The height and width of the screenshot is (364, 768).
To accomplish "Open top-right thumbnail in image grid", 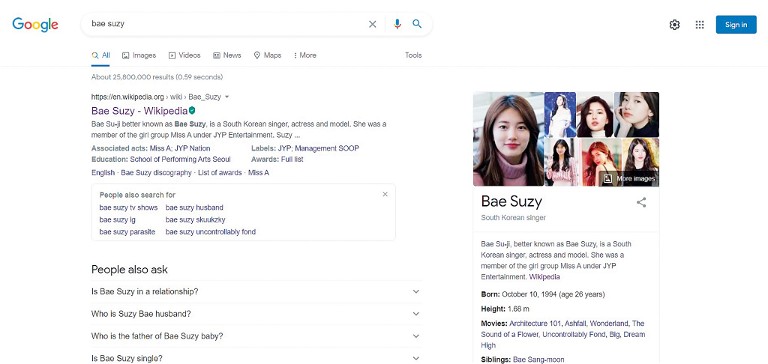I will click(636, 114).
